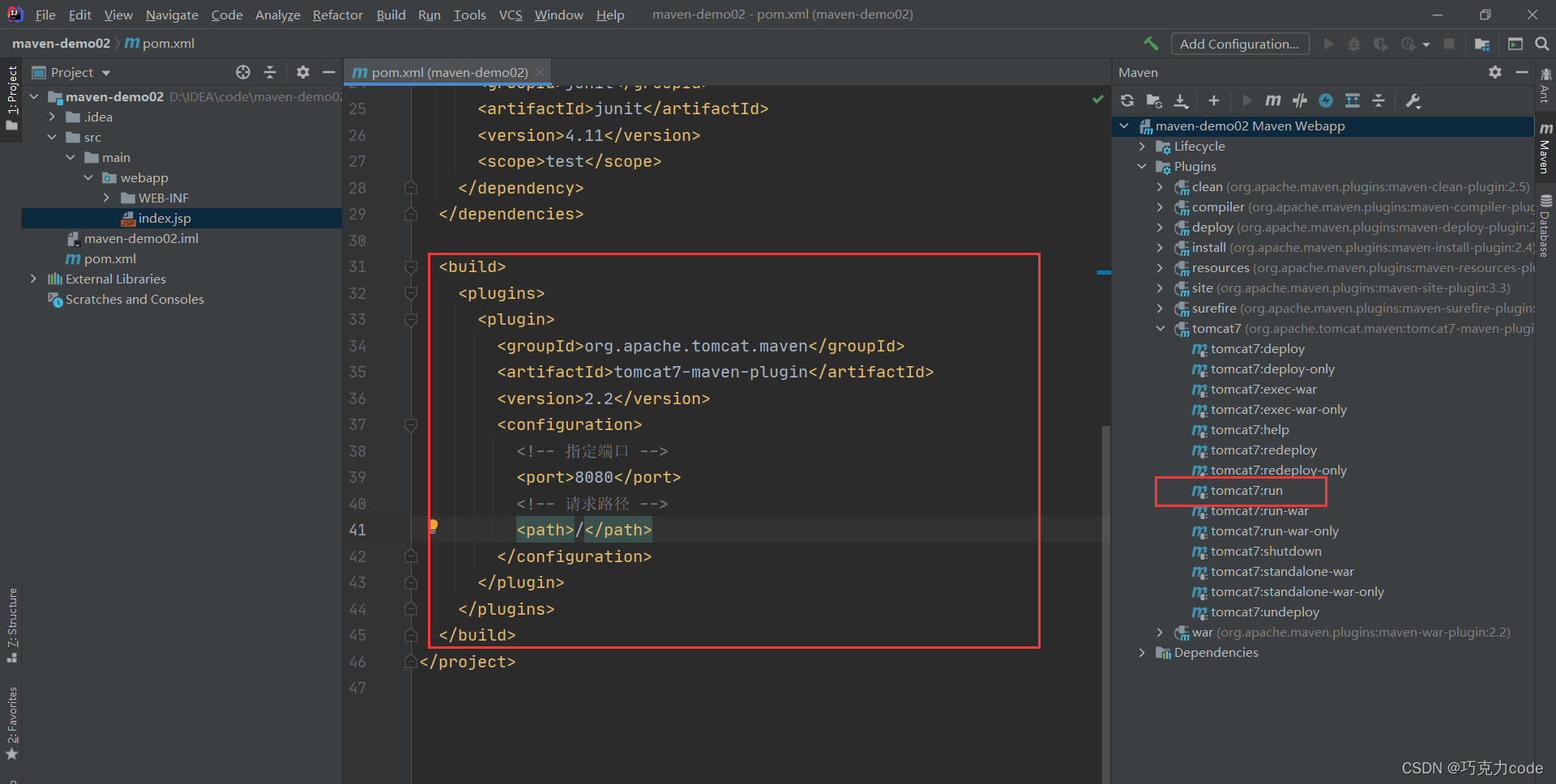The width and height of the screenshot is (1556, 784).
Task: Open Refactor menu
Action: point(337,15)
